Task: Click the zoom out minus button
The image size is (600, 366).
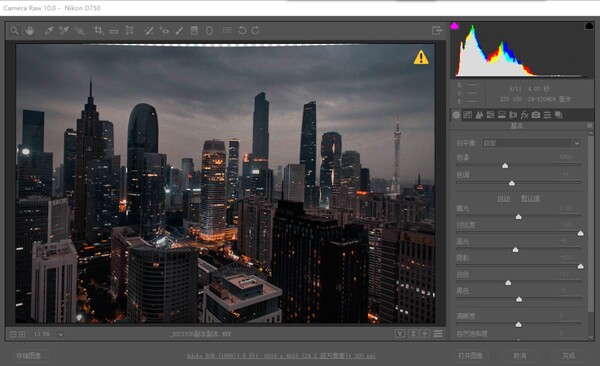Action: pyautogui.click(x=13, y=334)
